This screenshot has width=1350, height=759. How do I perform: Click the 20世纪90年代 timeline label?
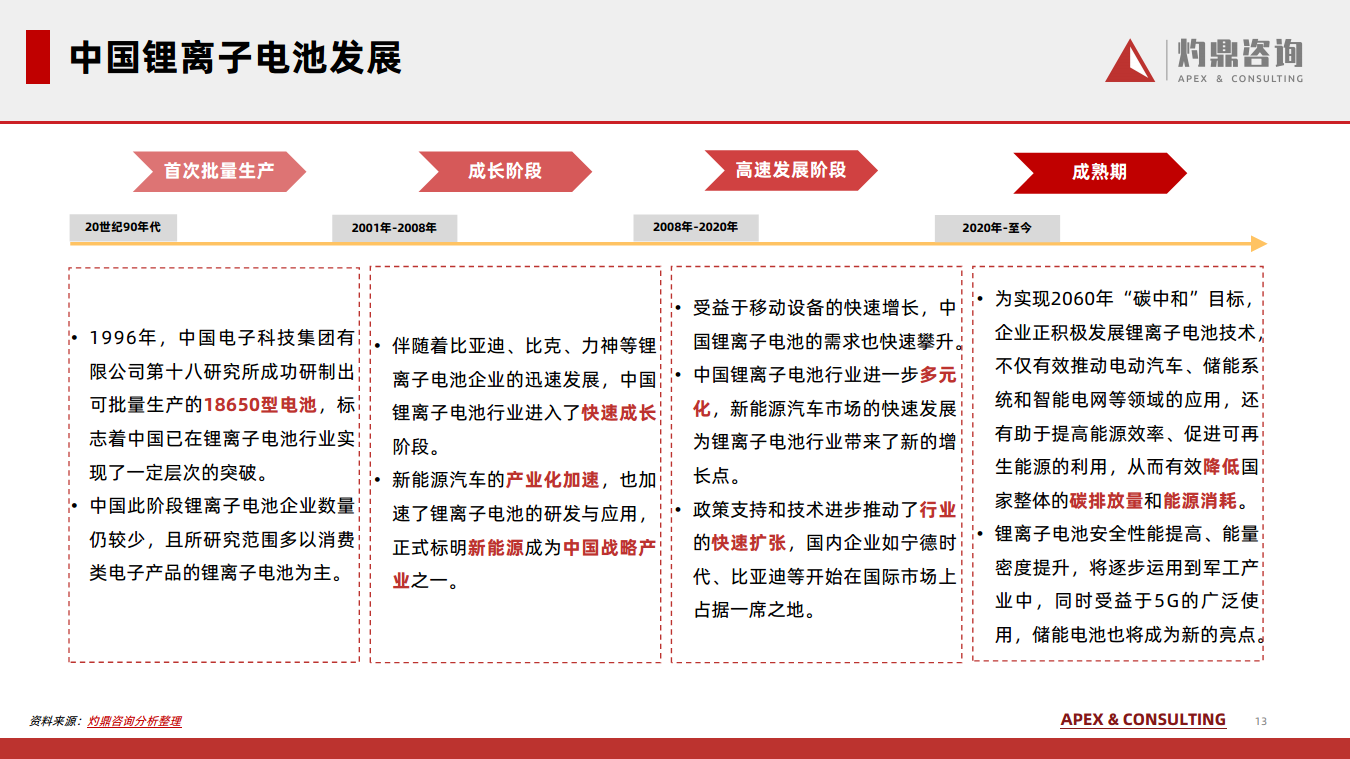123,227
